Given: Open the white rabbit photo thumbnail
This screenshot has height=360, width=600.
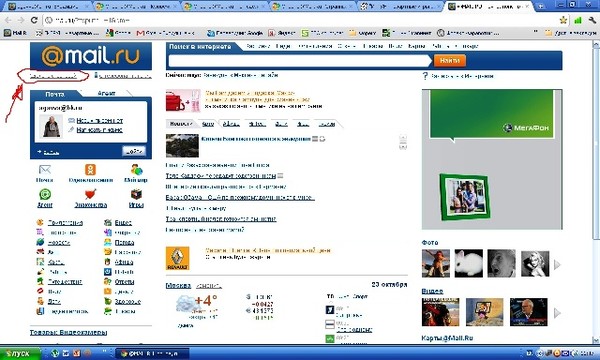Looking at the screenshot, I should (x=468, y=263).
